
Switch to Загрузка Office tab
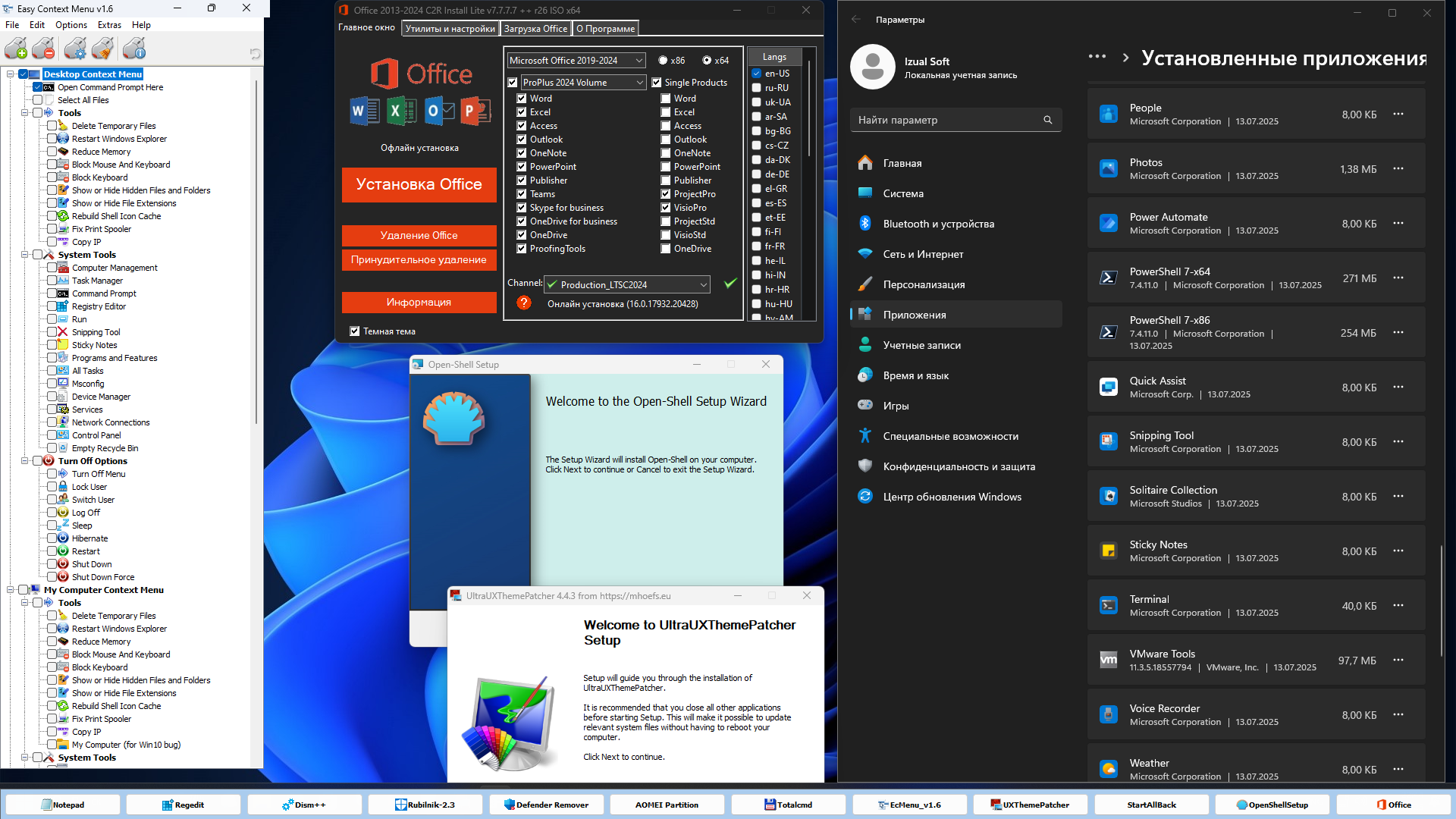pyautogui.click(x=535, y=29)
